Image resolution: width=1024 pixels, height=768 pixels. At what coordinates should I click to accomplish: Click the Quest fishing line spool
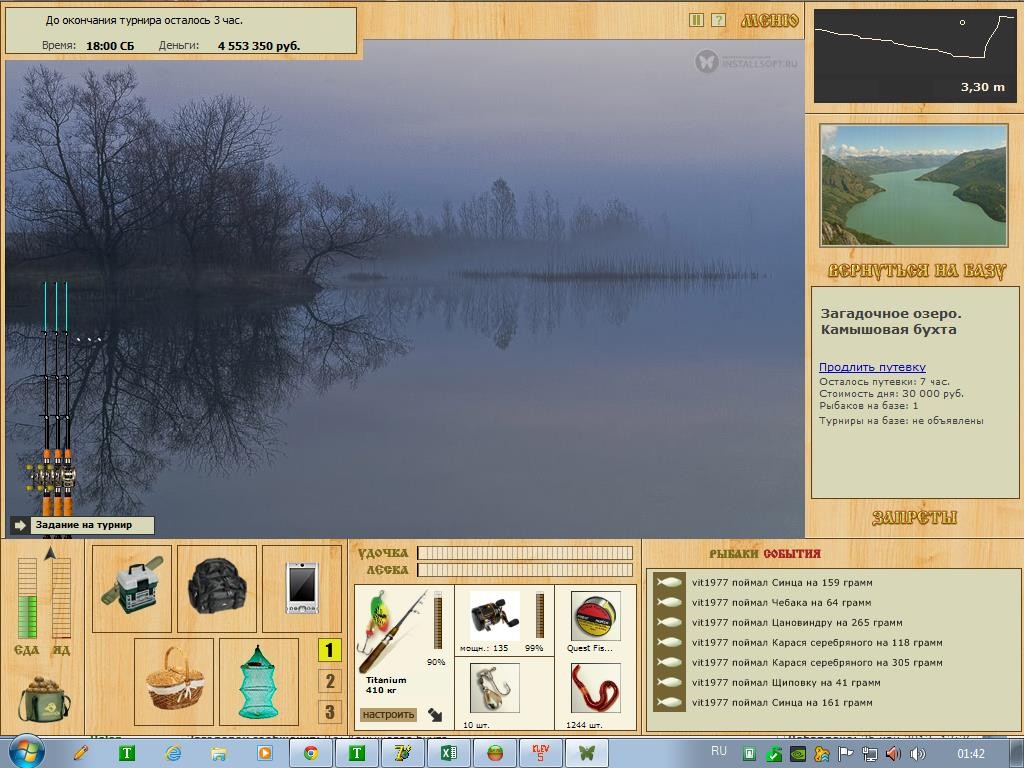point(595,616)
